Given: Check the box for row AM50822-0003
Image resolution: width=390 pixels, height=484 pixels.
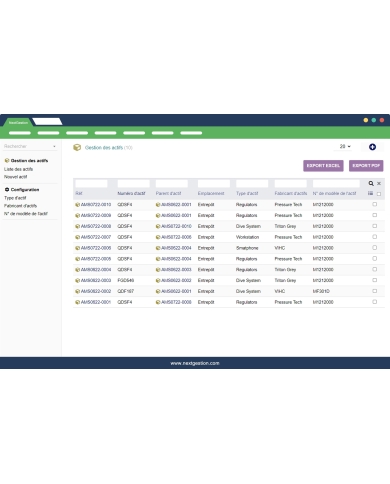Looking at the screenshot, I should pyautogui.click(x=375, y=280).
